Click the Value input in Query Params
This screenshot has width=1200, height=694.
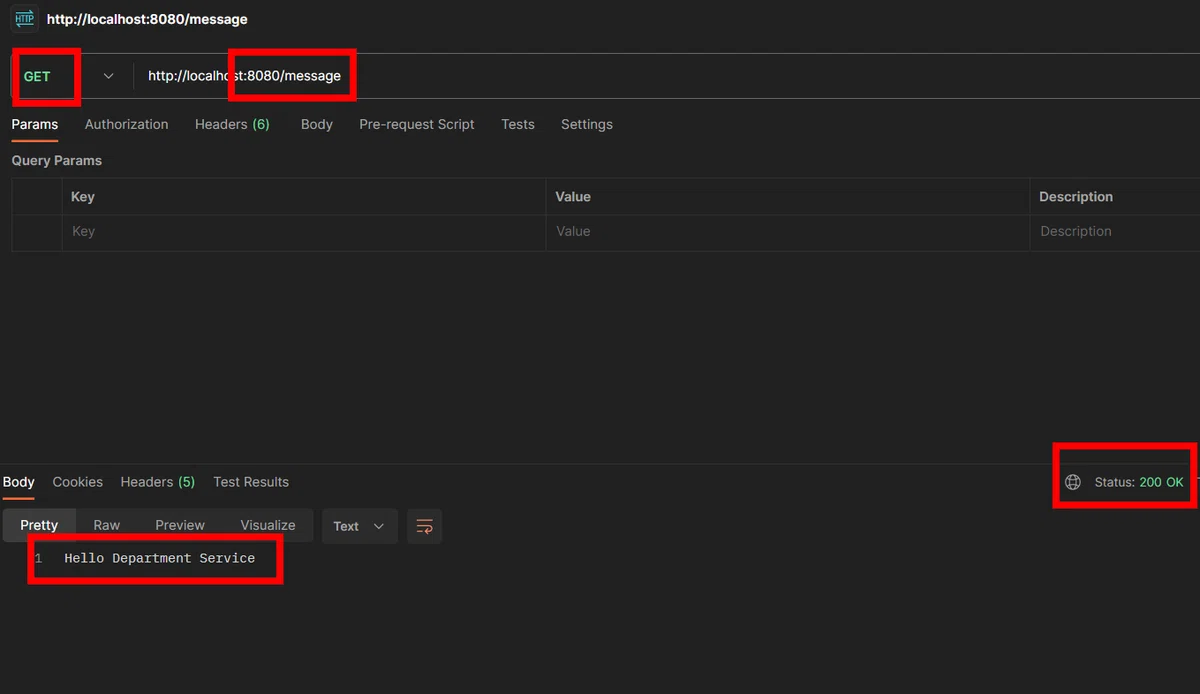(x=787, y=231)
